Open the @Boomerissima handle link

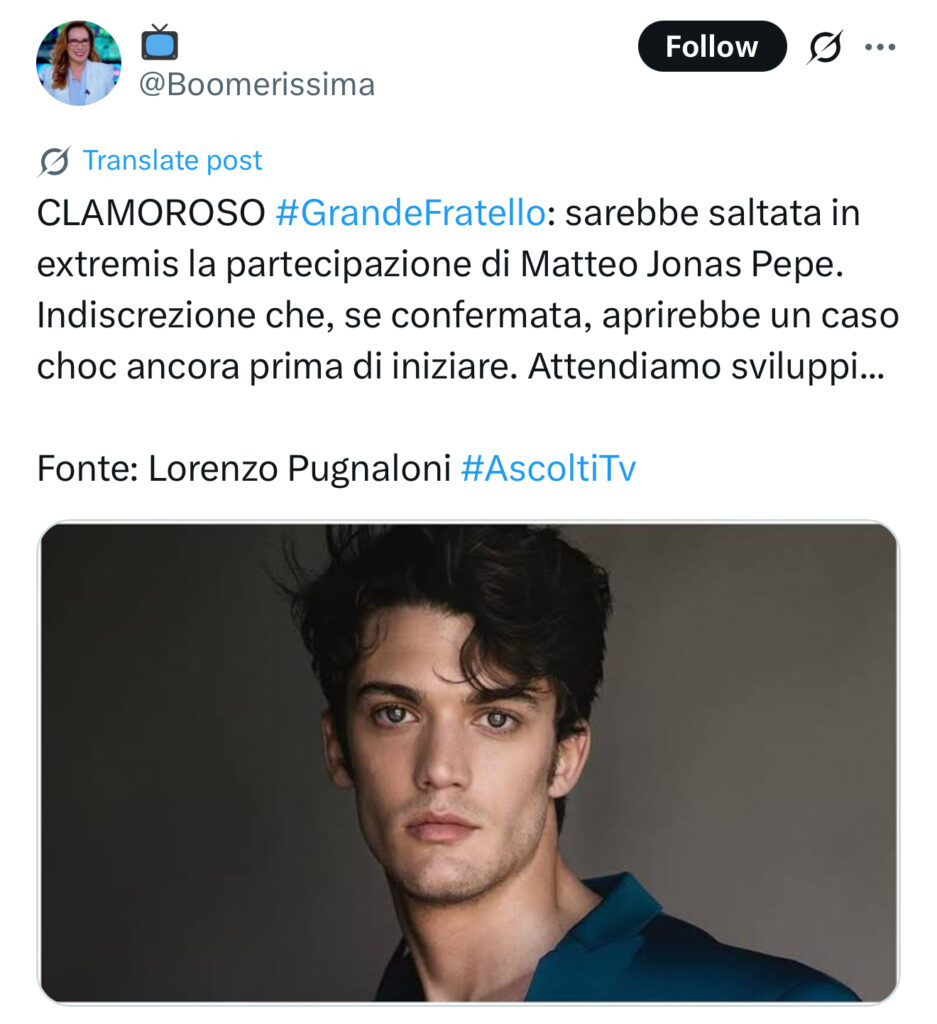(x=256, y=85)
